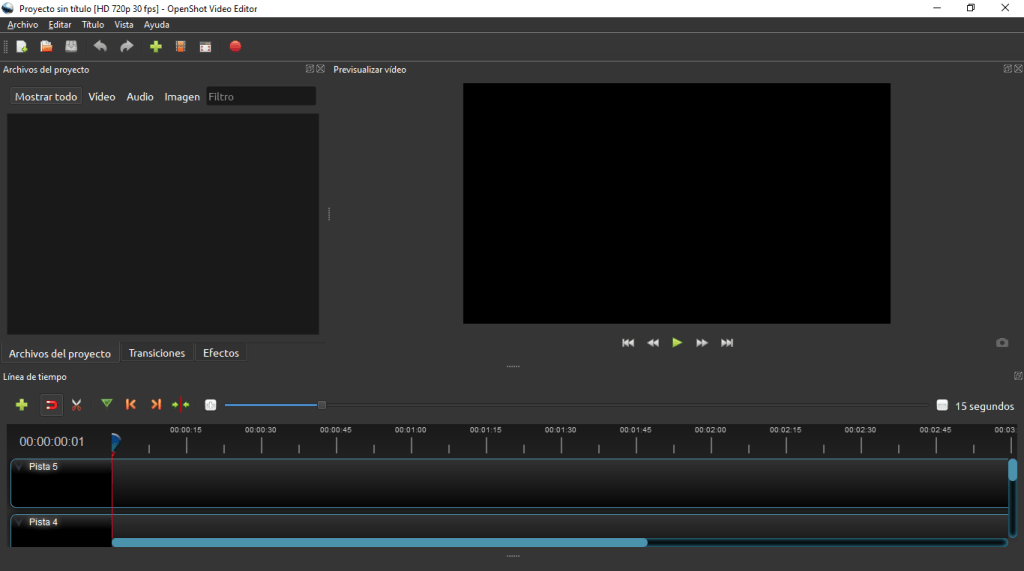Save the project using the toolbar icon
This screenshot has height=571, width=1024.
point(71,46)
